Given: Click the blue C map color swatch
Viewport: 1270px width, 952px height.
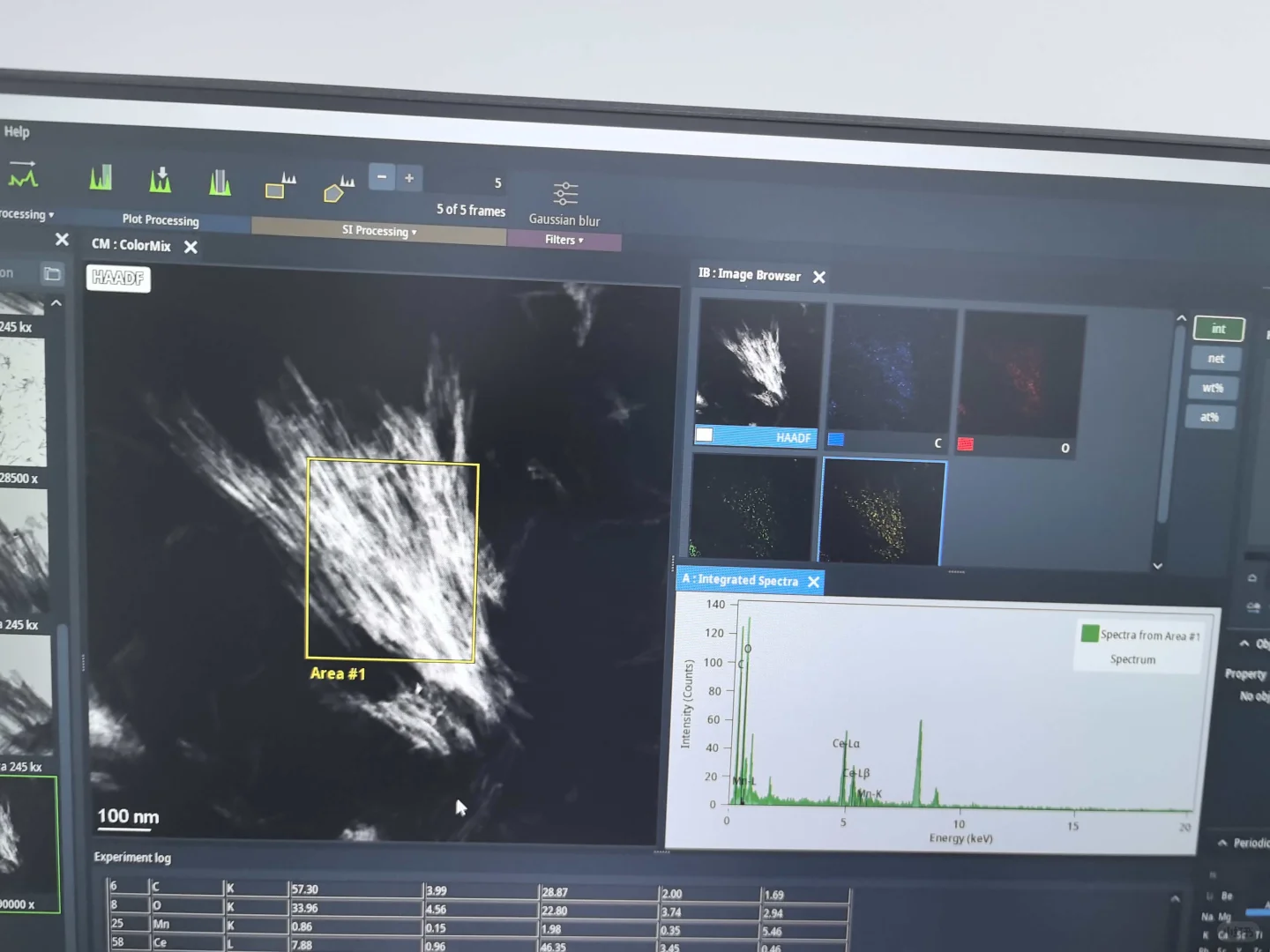Looking at the screenshot, I should click(x=836, y=439).
